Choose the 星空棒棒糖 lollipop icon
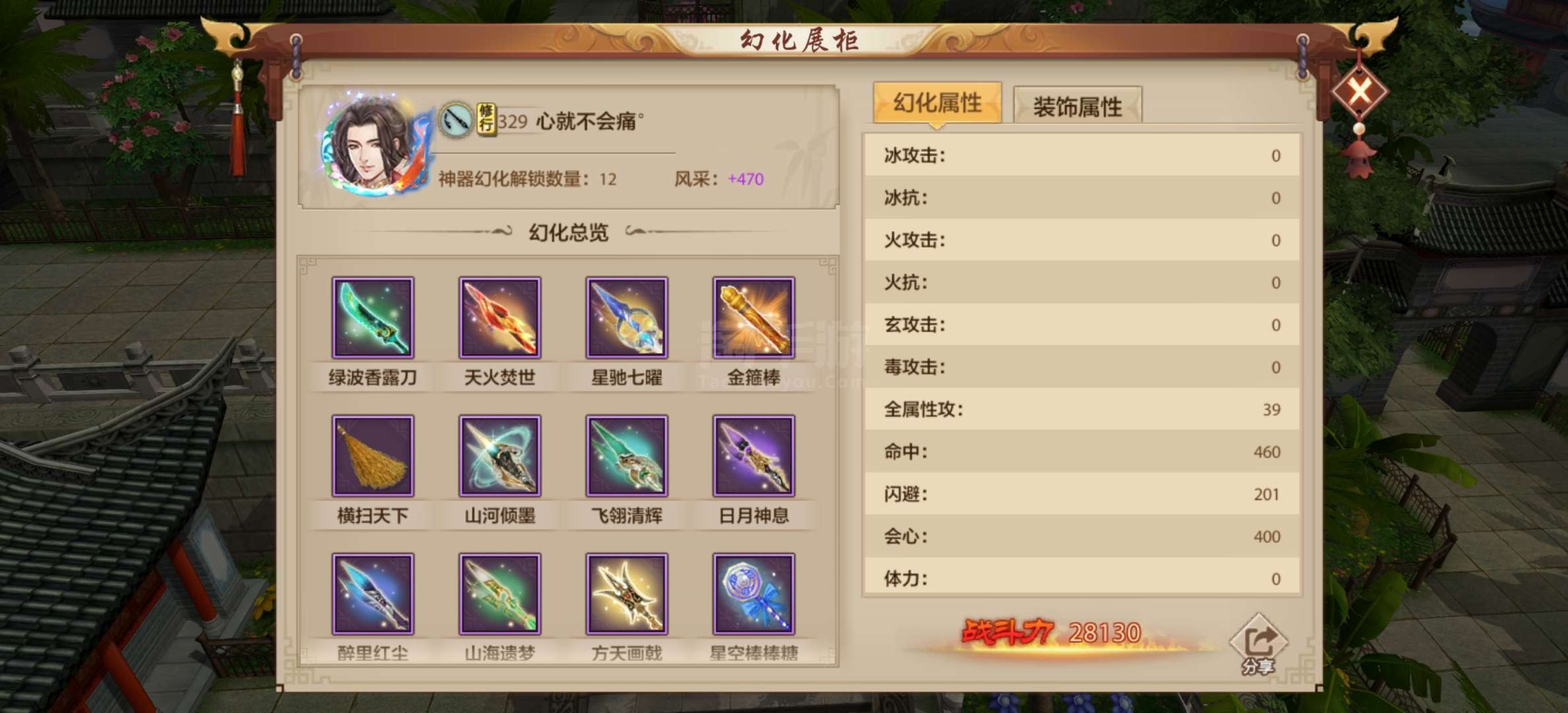 click(x=754, y=594)
